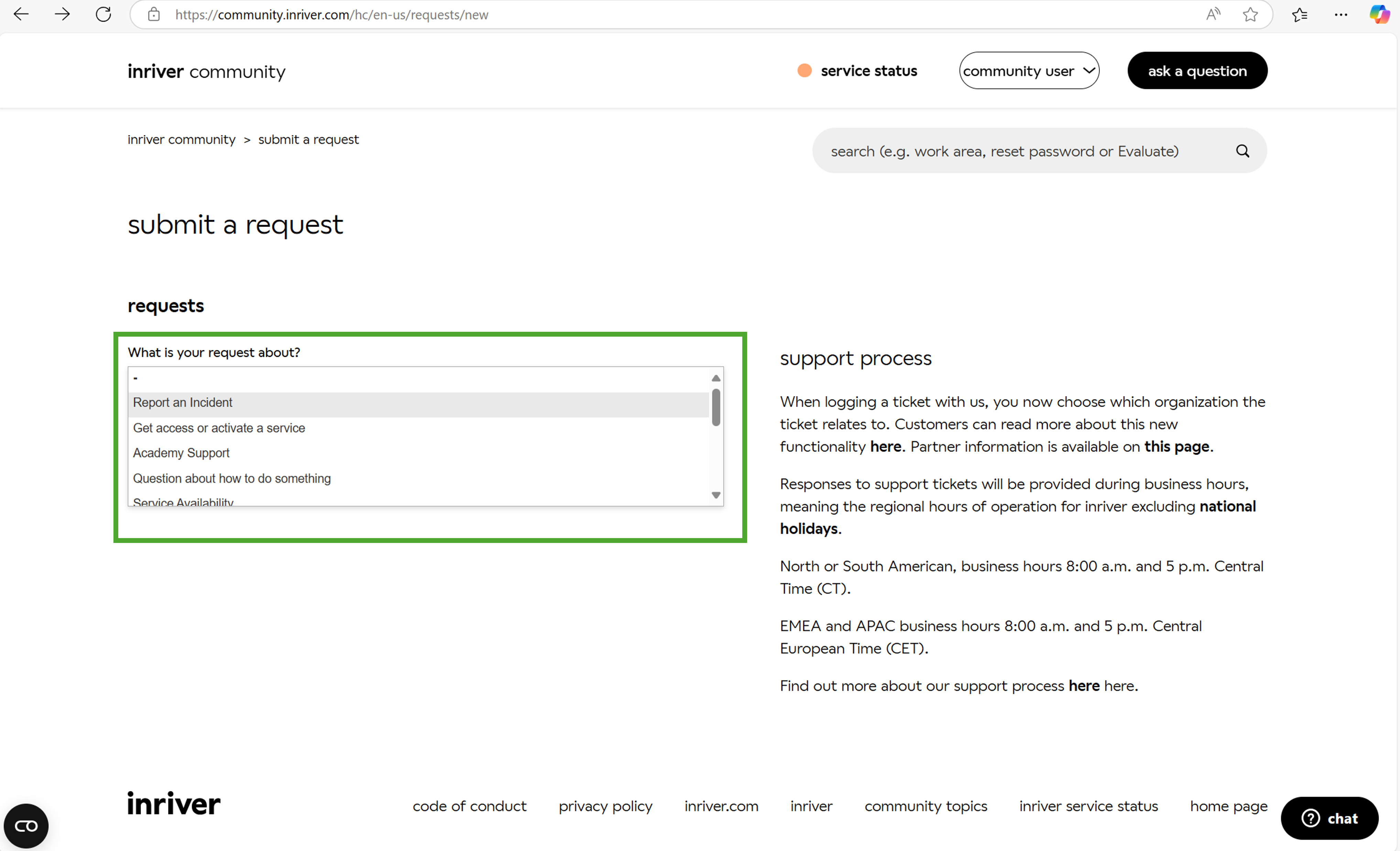
Task: Click the address bar URL
Action: (332, 15)
